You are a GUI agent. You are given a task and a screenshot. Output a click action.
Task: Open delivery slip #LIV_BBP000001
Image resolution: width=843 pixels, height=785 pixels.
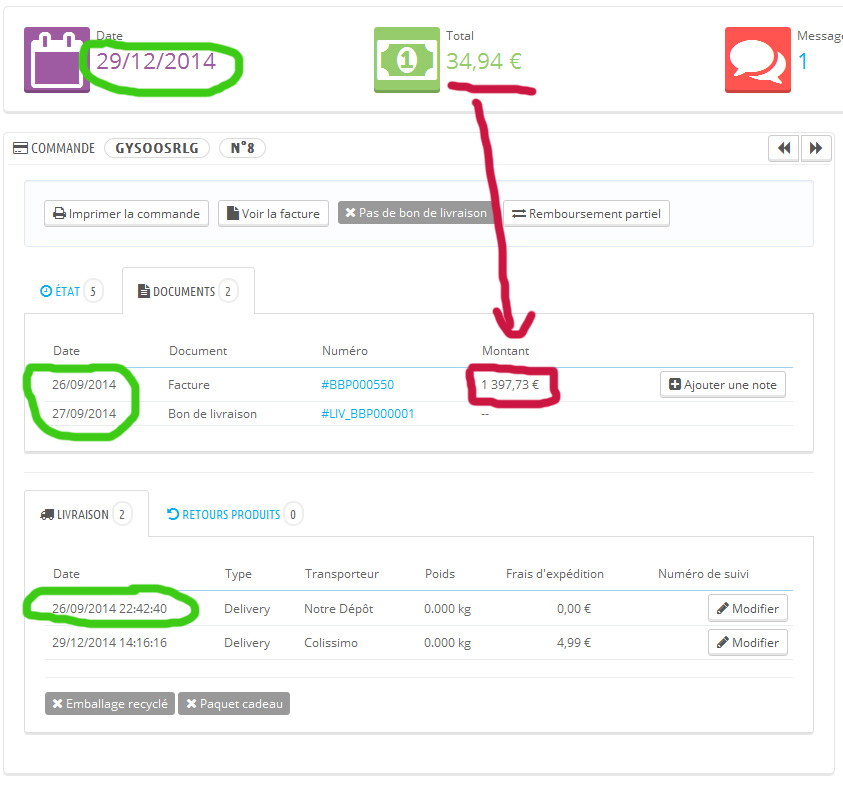pos(368,414)
